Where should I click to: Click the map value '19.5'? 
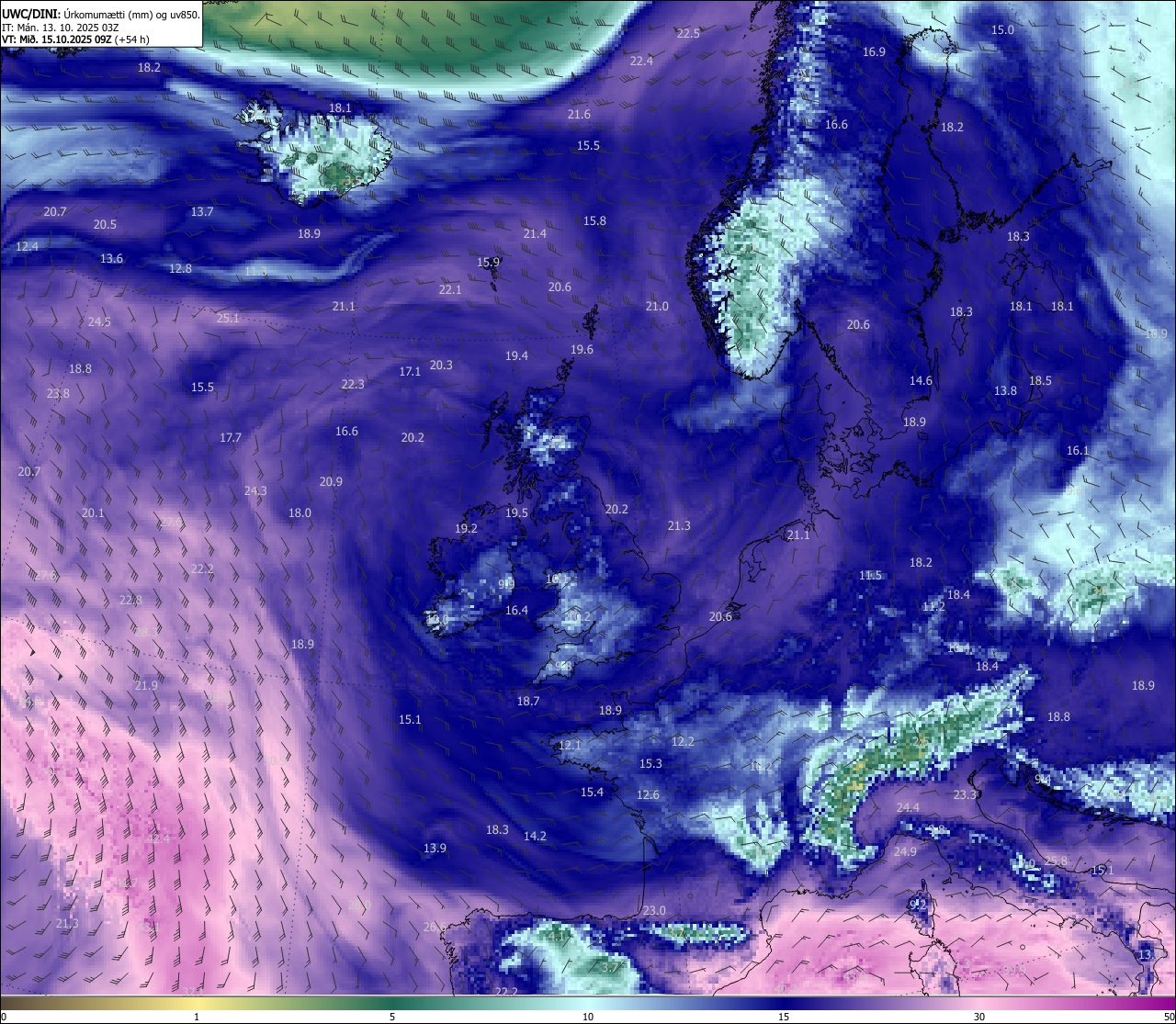tap(516, 512)
